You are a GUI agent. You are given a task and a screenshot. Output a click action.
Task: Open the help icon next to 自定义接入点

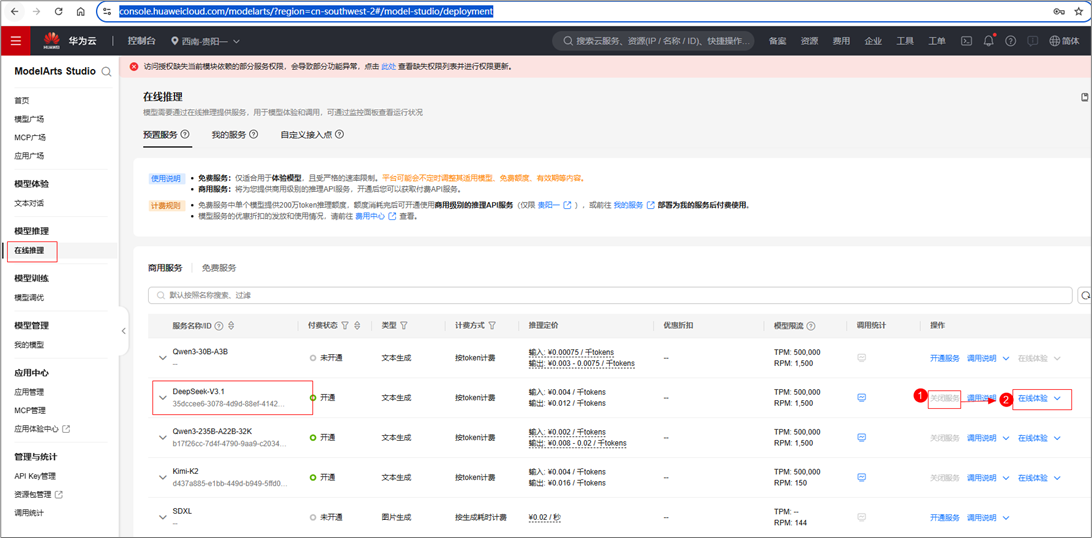click(x=339, y=134)
